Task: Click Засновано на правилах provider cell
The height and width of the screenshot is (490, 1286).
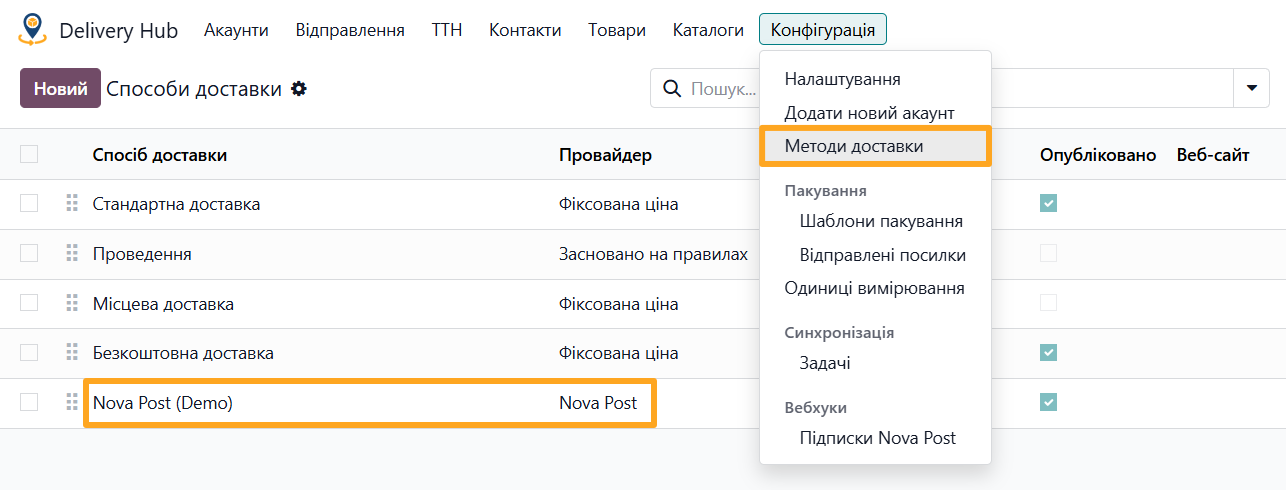Action: (x=653, y=254)
